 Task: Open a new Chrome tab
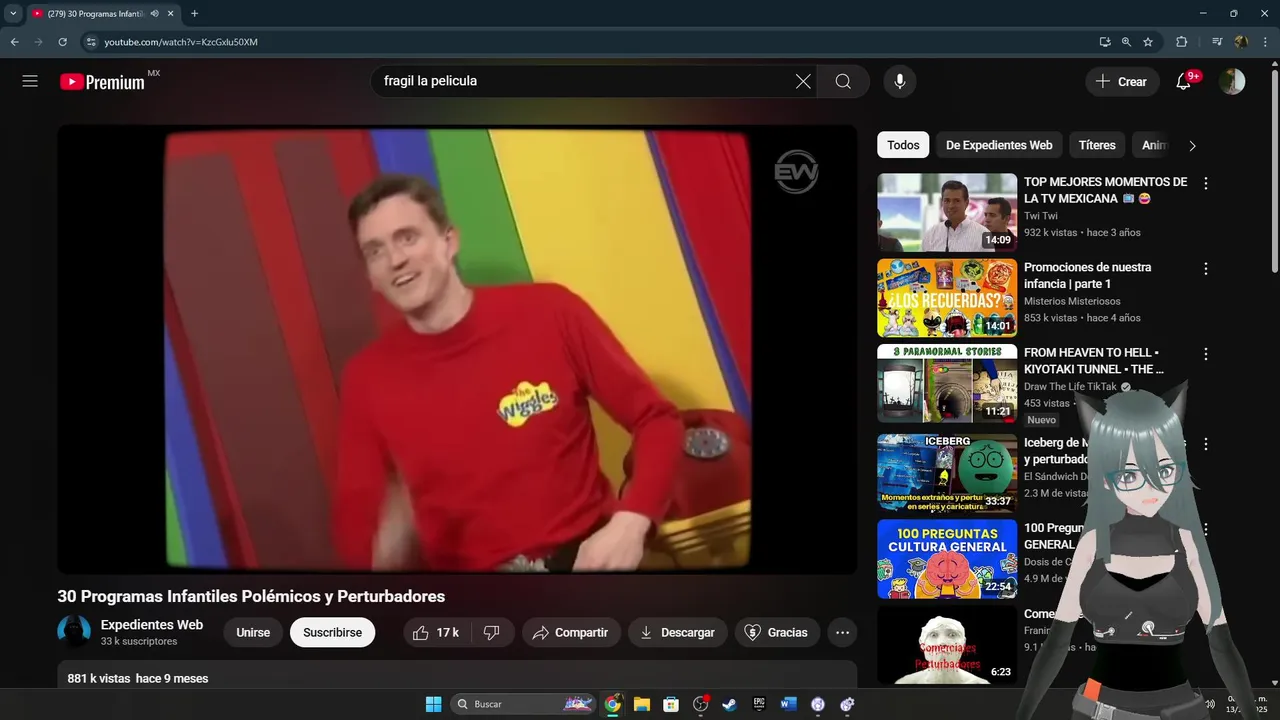(194, 14)
